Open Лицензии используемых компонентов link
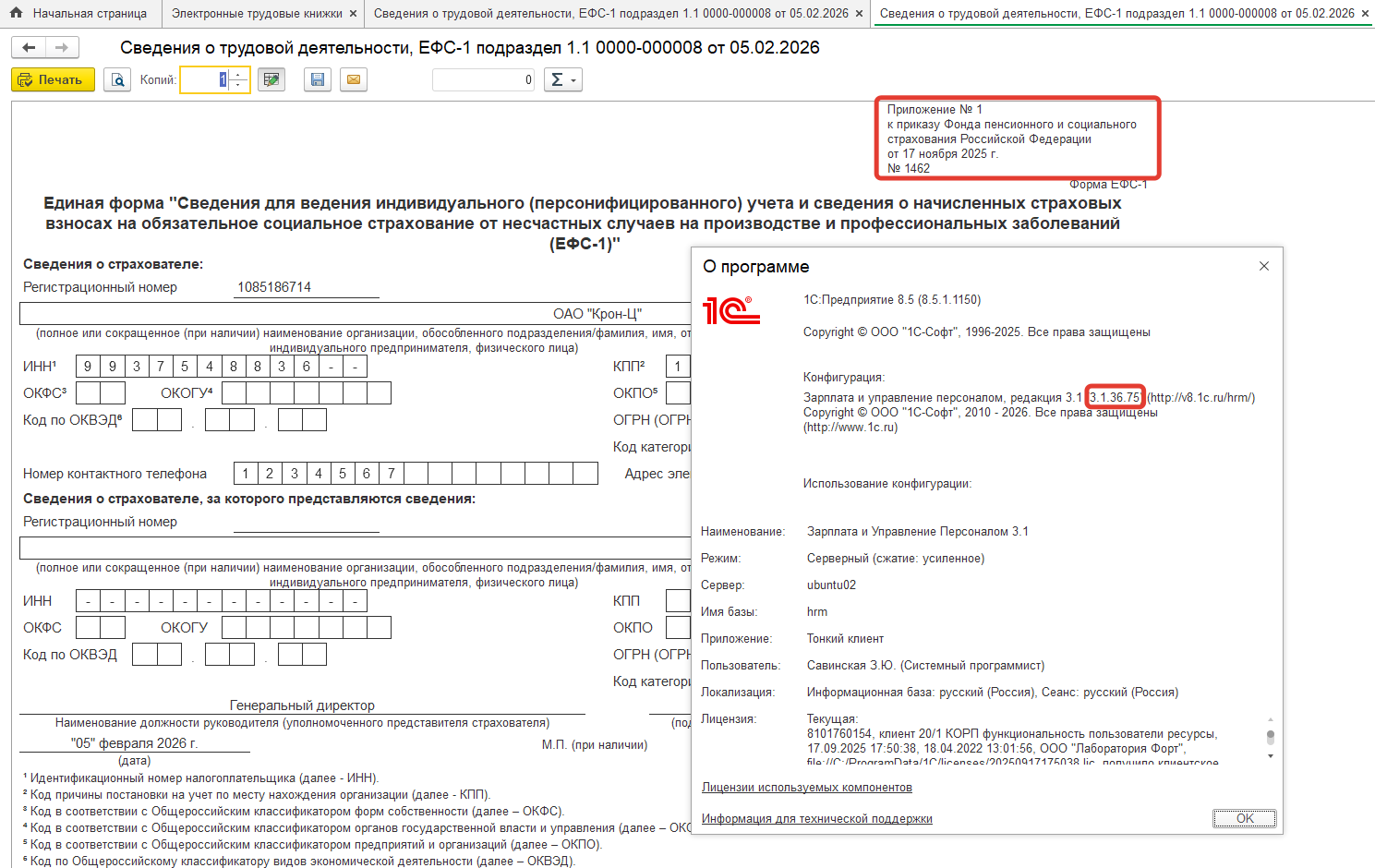 pyautogui.click(x=806, y=788)
